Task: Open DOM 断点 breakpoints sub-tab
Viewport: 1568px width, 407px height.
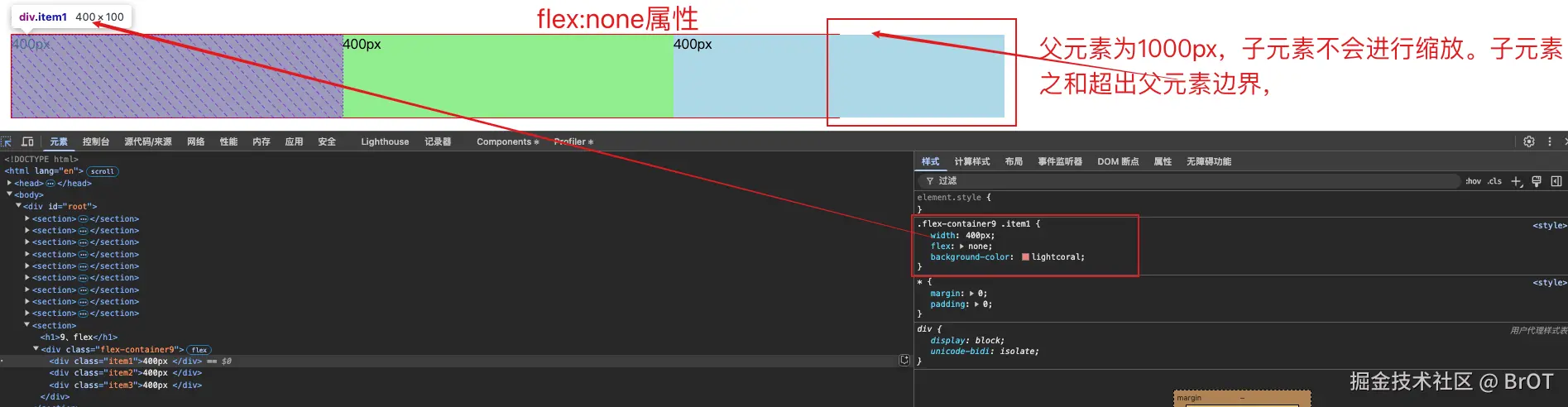Action: (1118, 162)
